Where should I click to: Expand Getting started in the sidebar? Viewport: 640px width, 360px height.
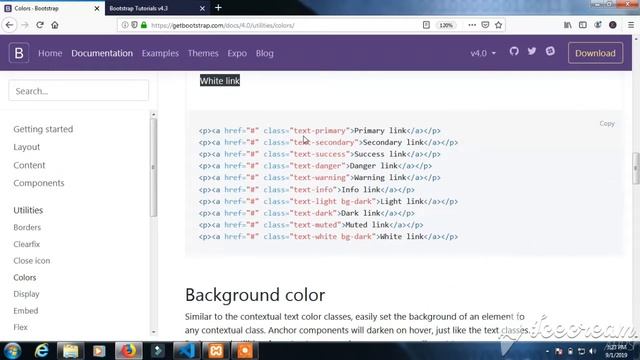[43, 129]
